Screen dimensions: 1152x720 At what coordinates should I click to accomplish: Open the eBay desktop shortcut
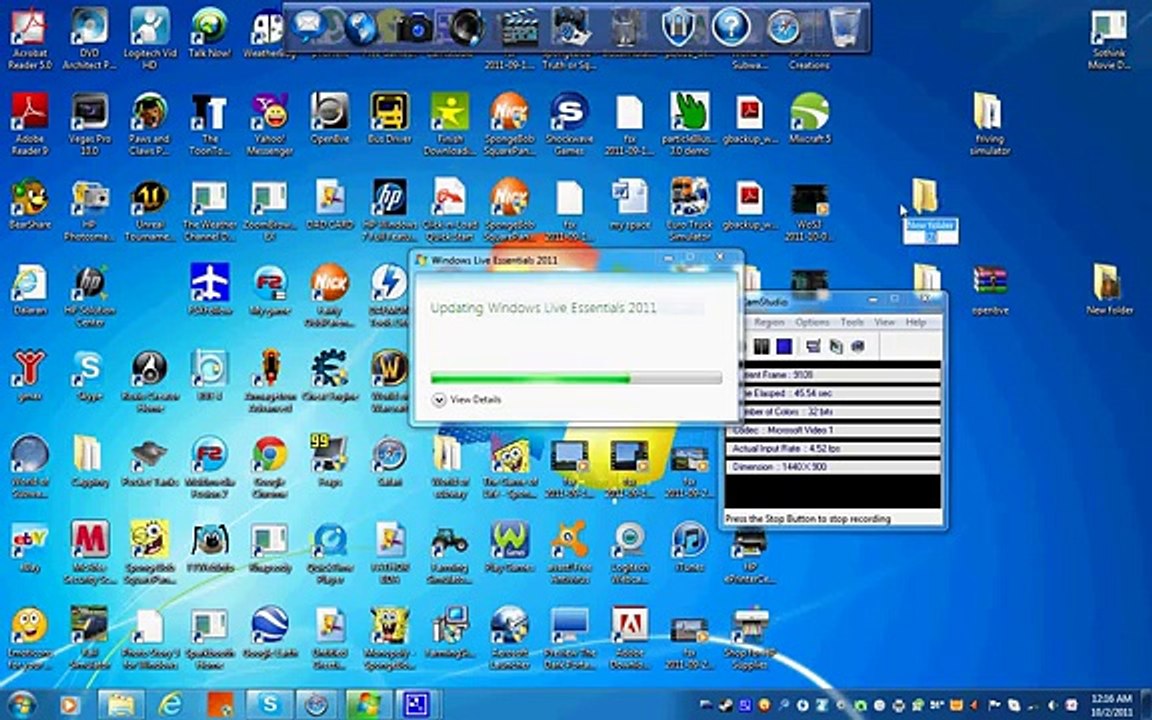tap(29, 547)
